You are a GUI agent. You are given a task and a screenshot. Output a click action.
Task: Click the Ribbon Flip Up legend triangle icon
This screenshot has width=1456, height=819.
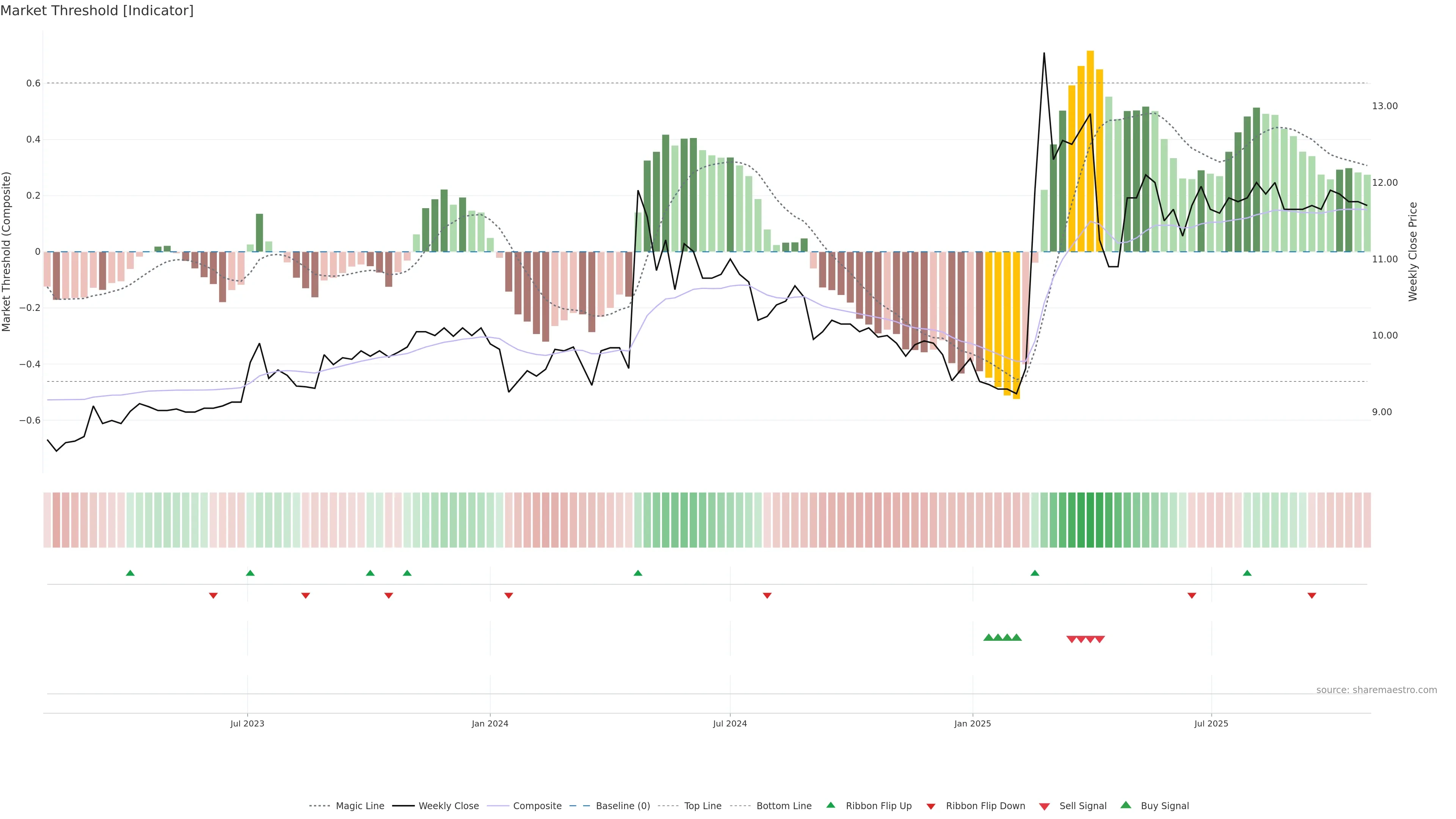point(830,805)
